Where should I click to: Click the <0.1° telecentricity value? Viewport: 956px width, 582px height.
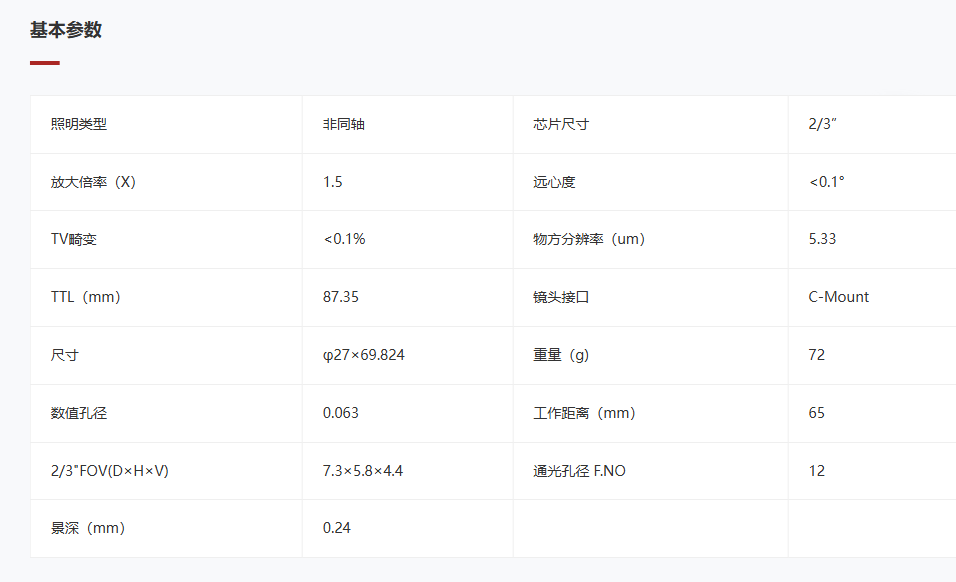(827, 182)
